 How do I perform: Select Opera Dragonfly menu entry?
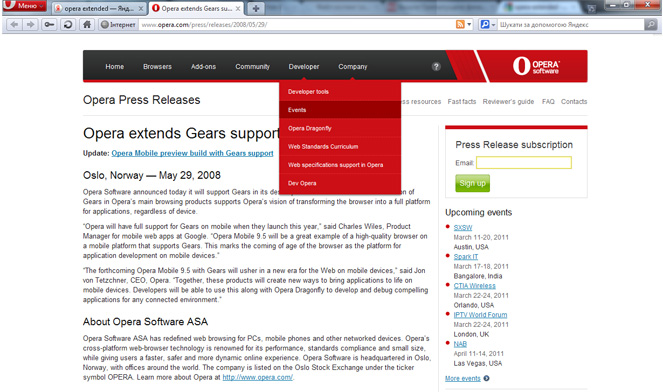coord(340,128)
